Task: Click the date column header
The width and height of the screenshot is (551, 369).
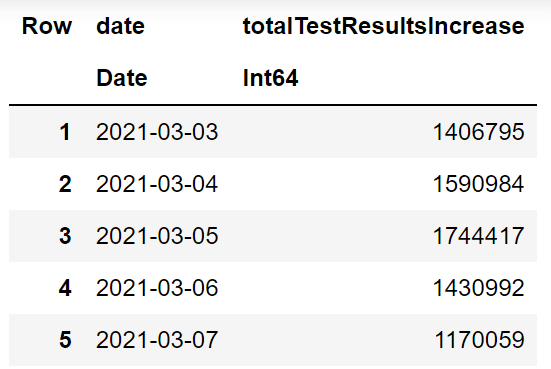Action: pos(121,26)
